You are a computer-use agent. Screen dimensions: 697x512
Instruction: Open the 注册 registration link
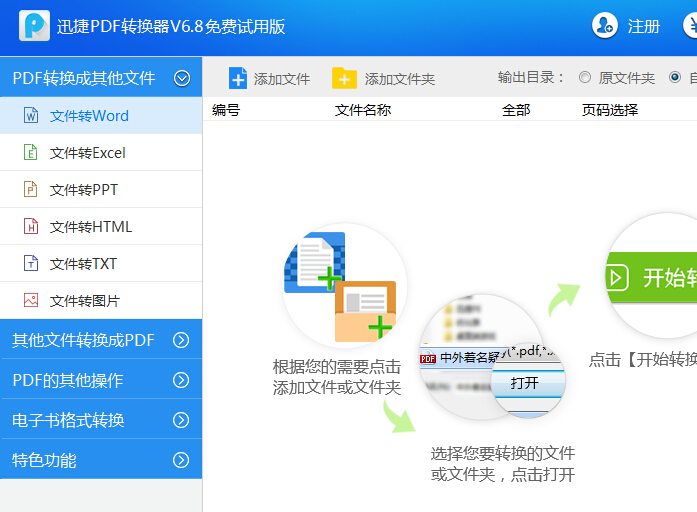coord(644,26)
